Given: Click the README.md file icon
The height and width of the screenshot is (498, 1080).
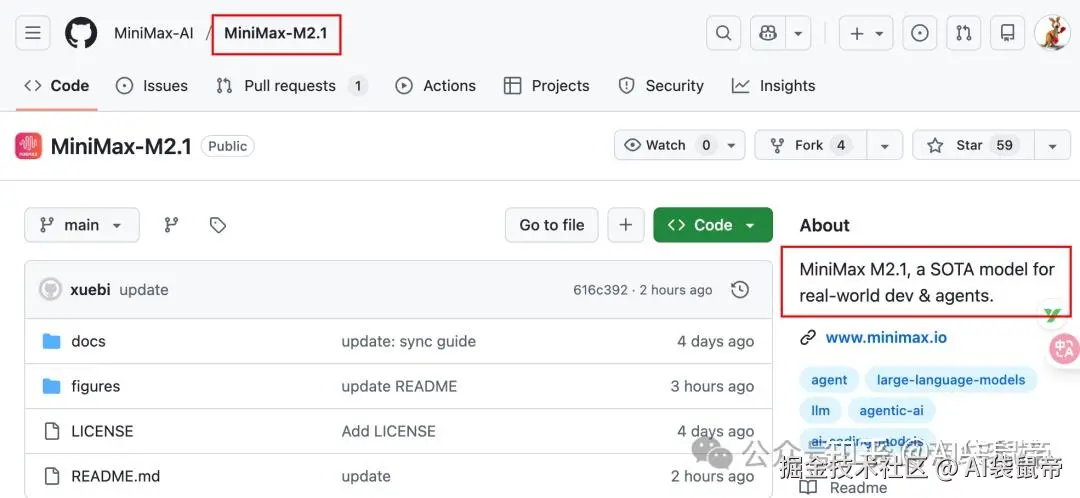Looking at the screenshot, I should coord(52,476).
